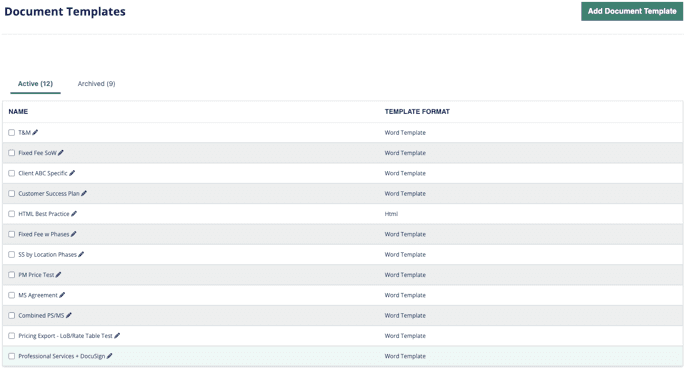
Task: Open the HTML Best Practice template row
Action: click(x=343, y=214)
